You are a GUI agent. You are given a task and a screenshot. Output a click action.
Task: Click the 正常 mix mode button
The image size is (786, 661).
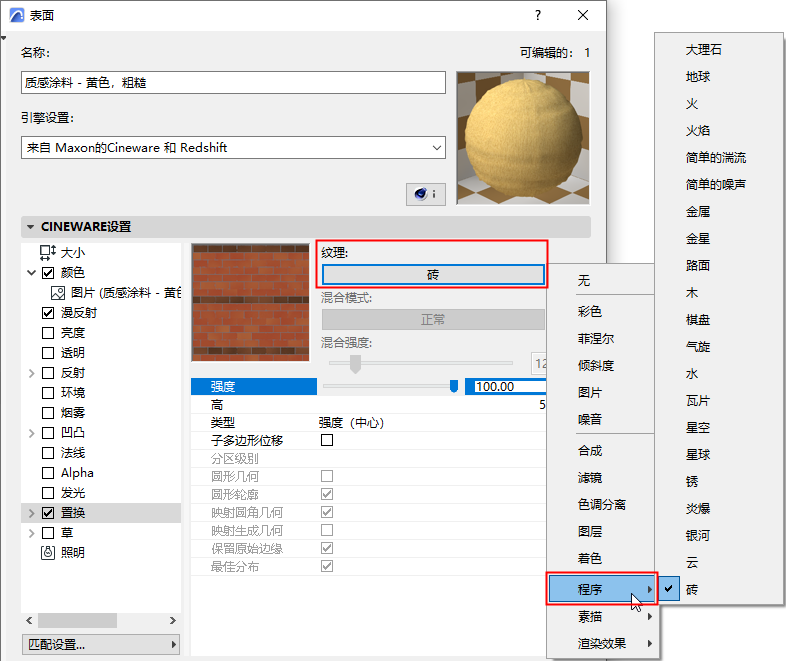[x=433, y=319]
